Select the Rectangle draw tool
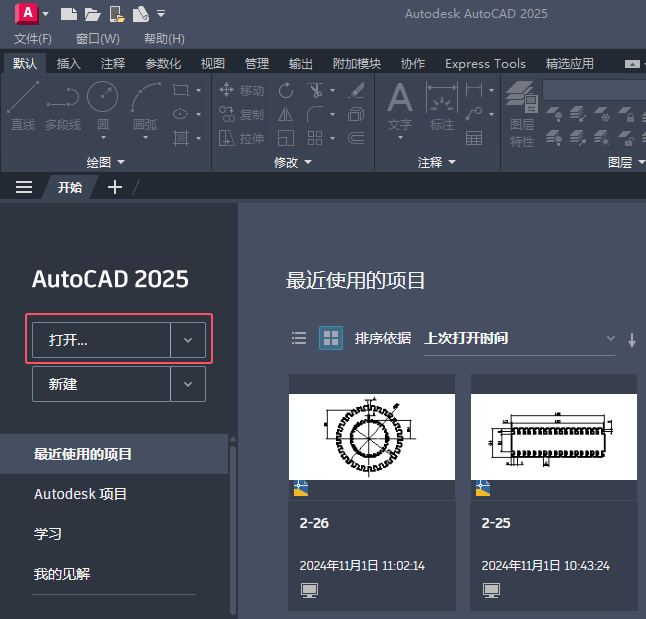The width and height of the screenshot is (646, 619). pos(181,90)
